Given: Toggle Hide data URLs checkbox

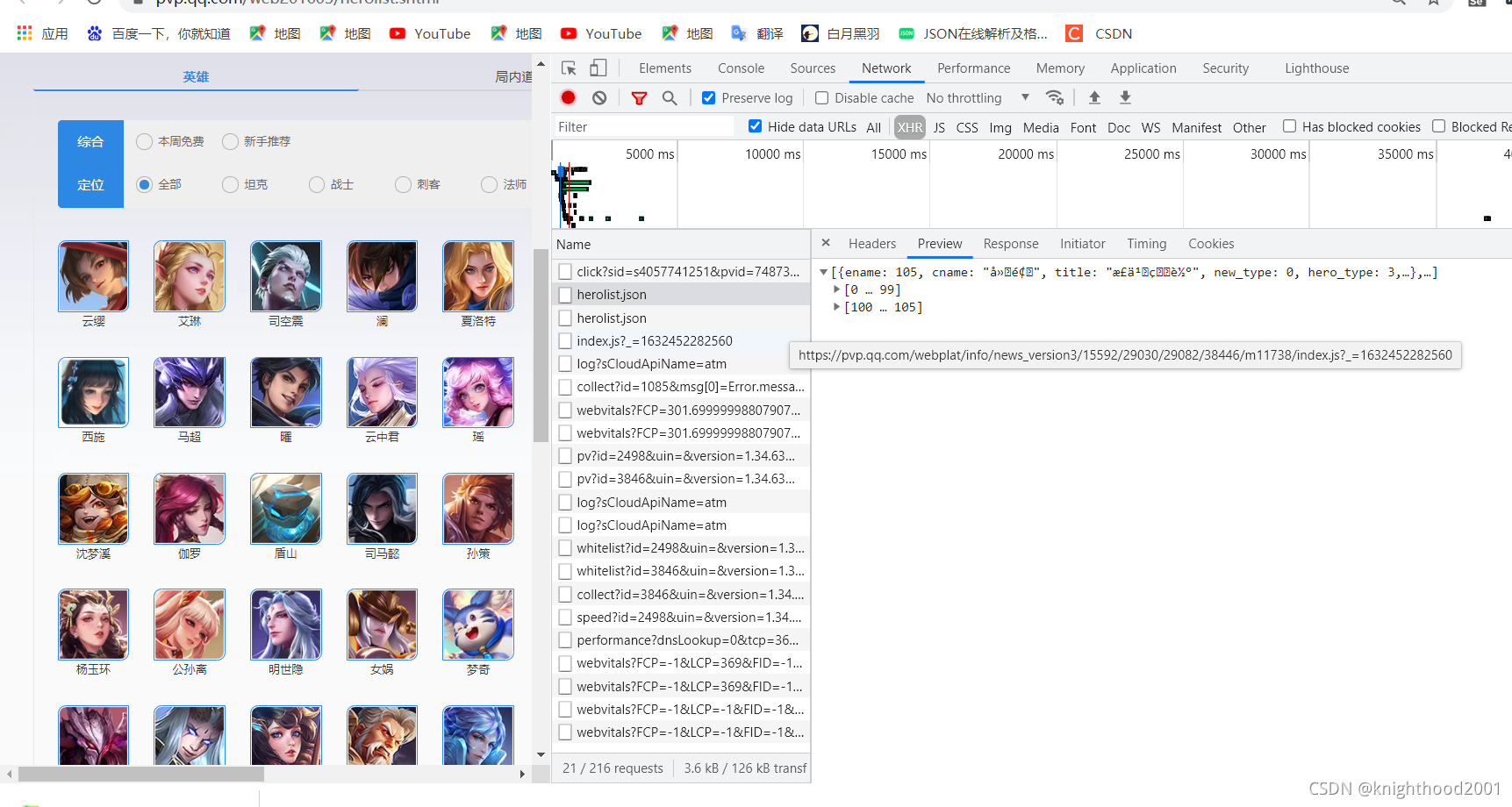Looking at the screenshot, I should 755,126.
